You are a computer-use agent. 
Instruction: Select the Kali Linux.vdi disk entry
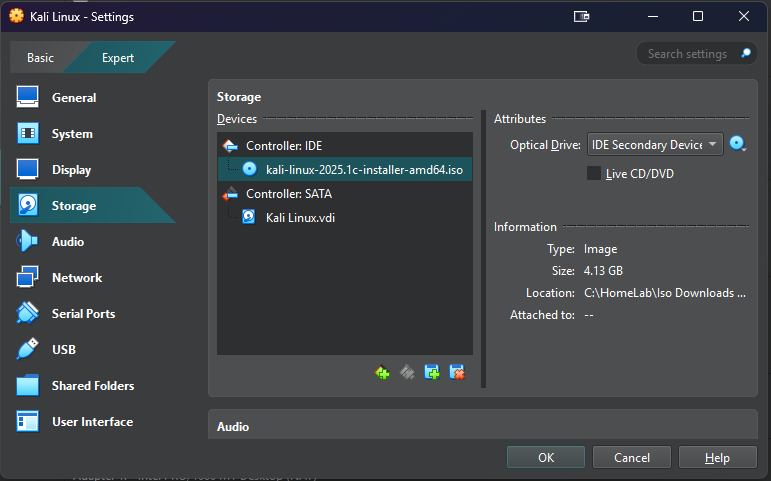[x=345, y=217]
